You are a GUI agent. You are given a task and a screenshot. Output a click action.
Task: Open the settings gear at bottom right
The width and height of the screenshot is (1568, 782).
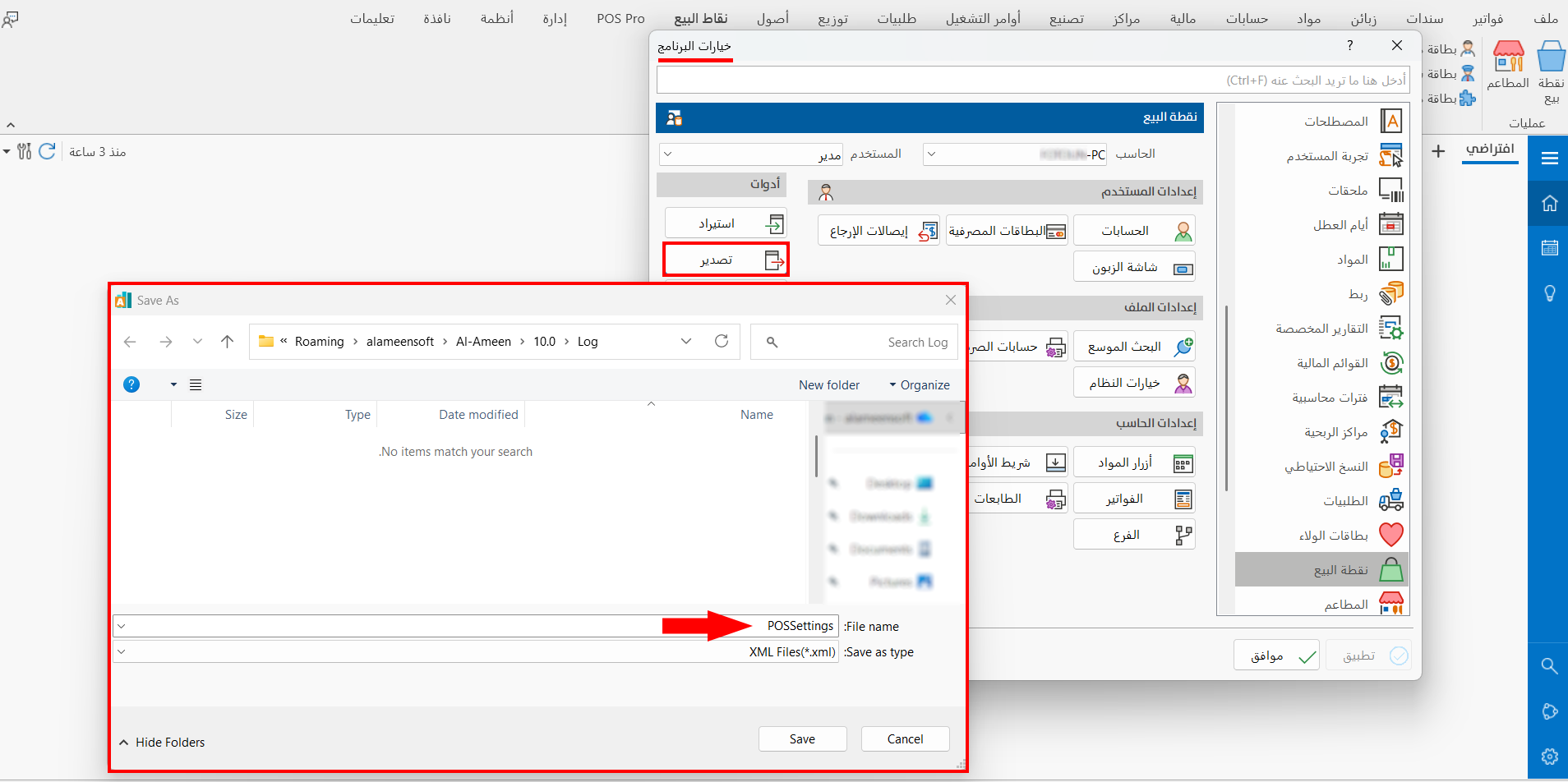pos(1550,757)
